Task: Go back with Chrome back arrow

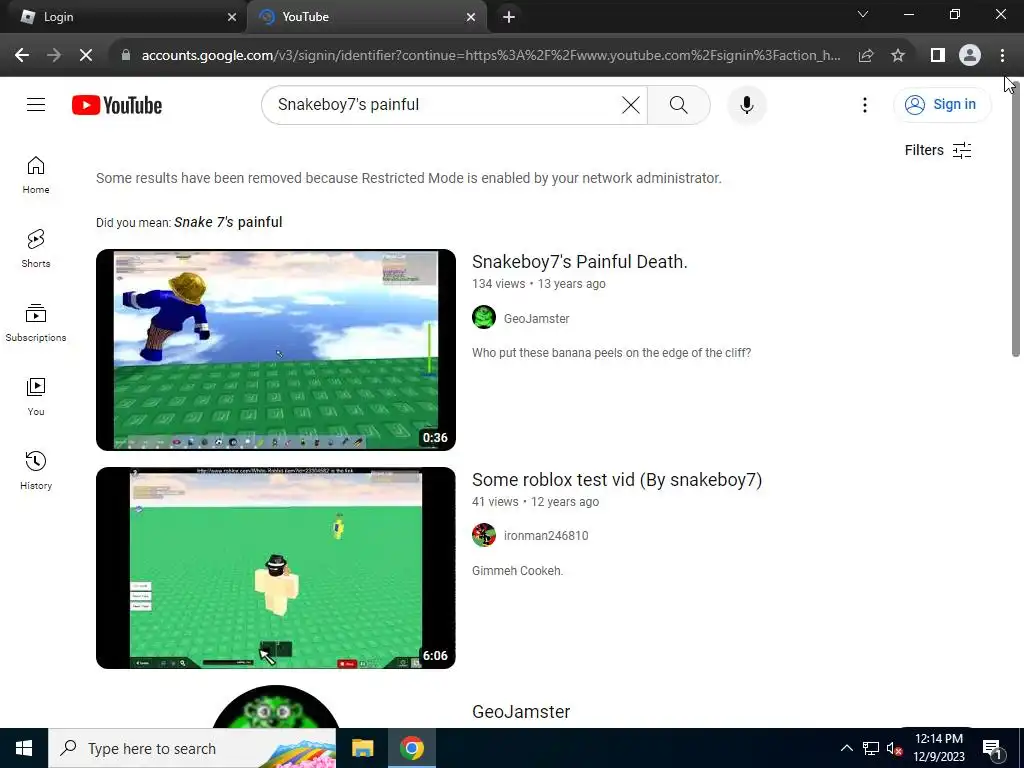Action: coord(22,55)
